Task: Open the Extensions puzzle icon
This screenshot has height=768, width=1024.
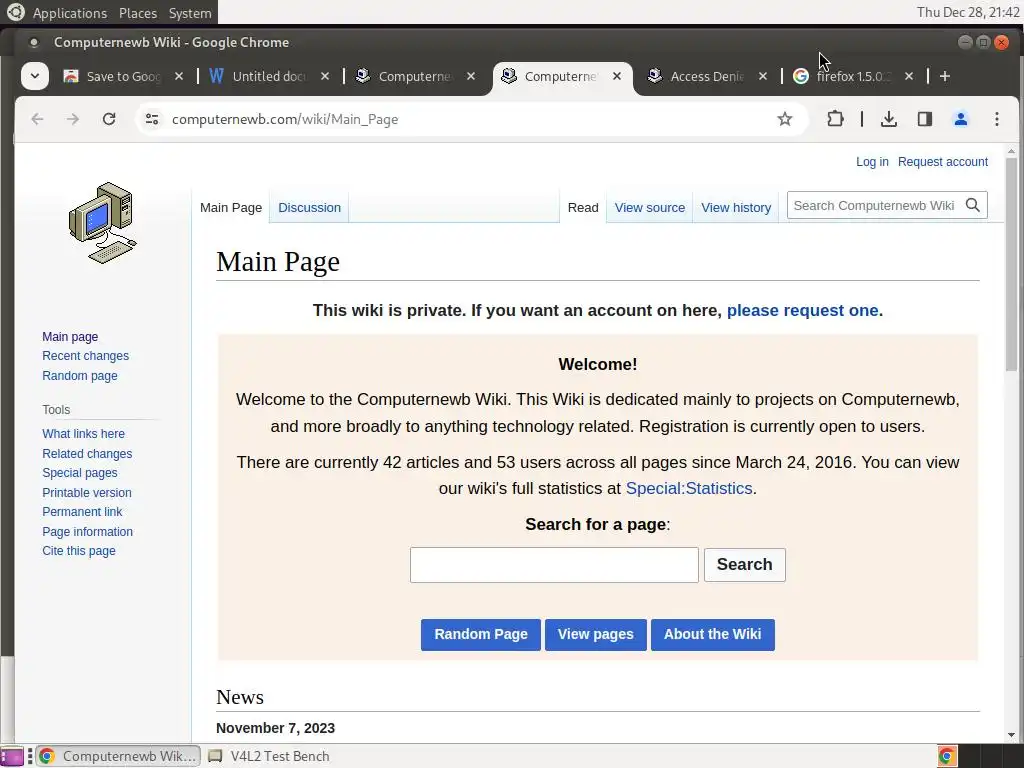Action: 835,119
